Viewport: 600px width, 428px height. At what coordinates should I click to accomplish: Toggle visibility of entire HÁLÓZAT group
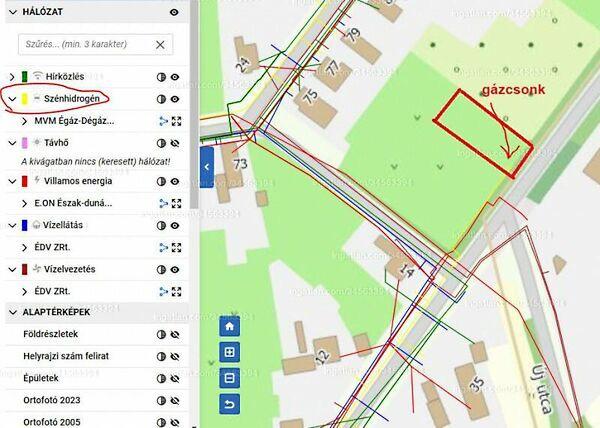(x=175, y=12)
